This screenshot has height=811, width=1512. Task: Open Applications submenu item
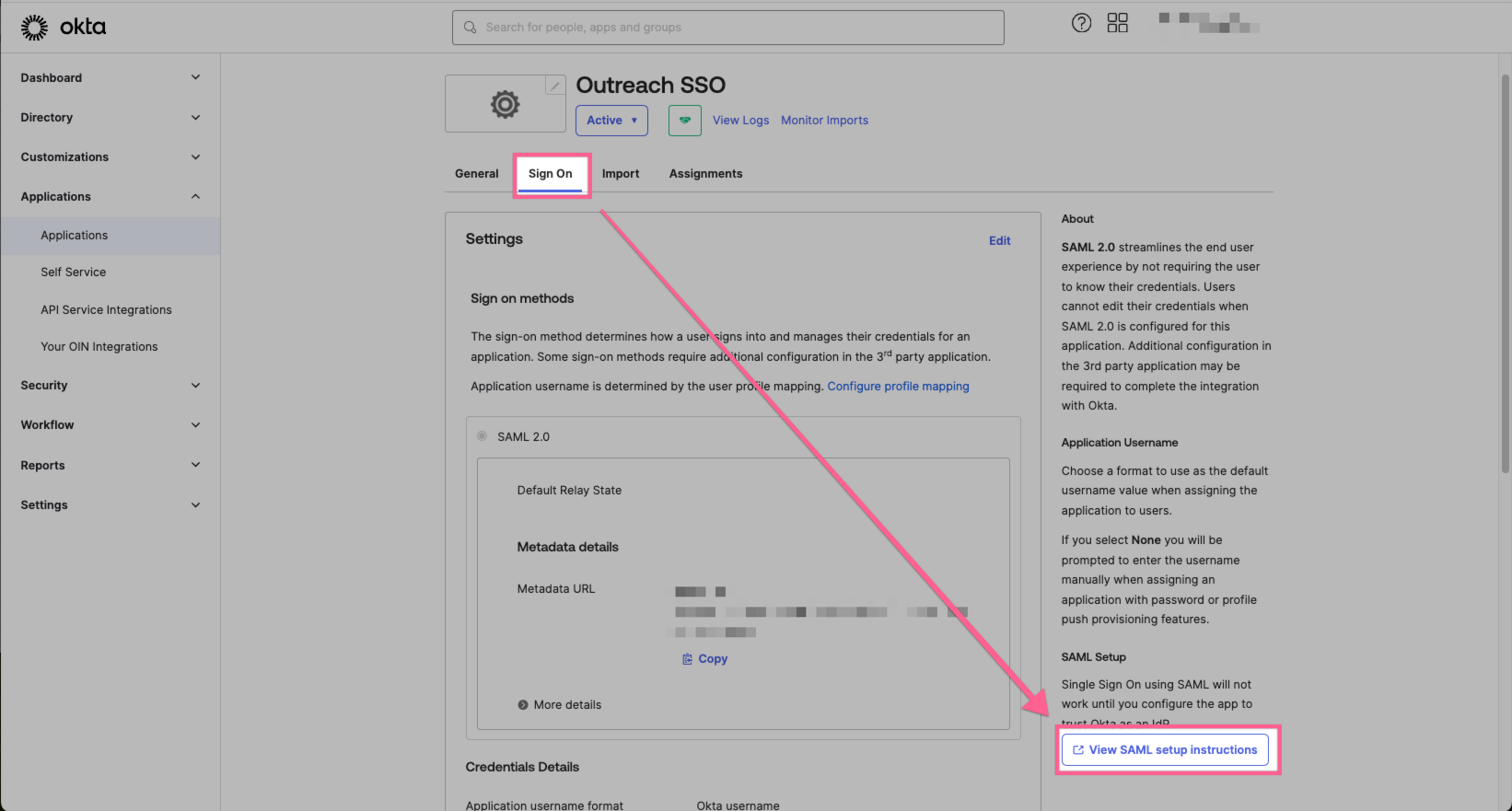tap(110, 236)
